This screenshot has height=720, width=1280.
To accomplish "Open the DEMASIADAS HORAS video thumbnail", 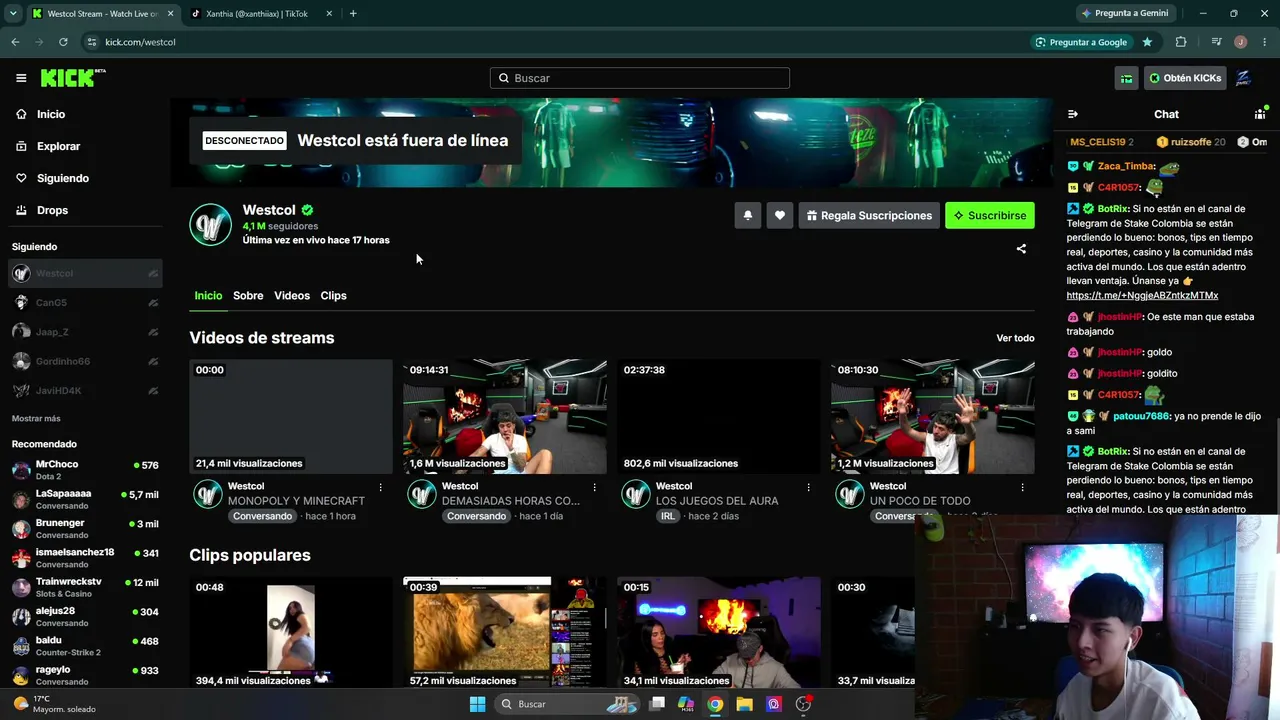I will point(505,417).
